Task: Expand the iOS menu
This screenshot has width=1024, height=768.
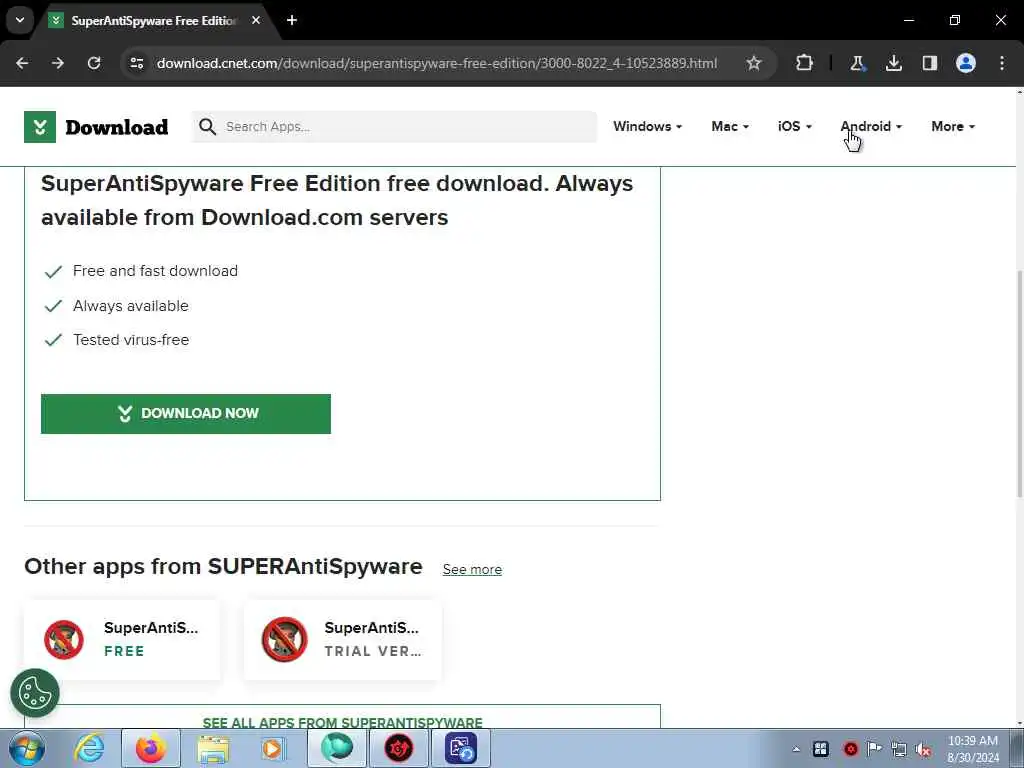Action: pyautogui.click(x=794, y=126)
